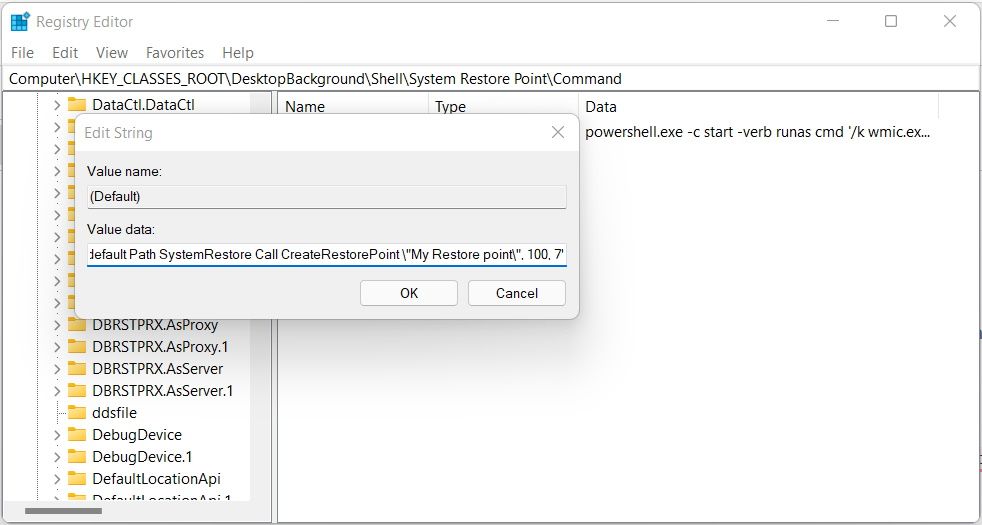The image size is (982, 525).
Task: Select the DBRSTPRX.AsServer.1 tree item
Action: click(x=163, y=390)
